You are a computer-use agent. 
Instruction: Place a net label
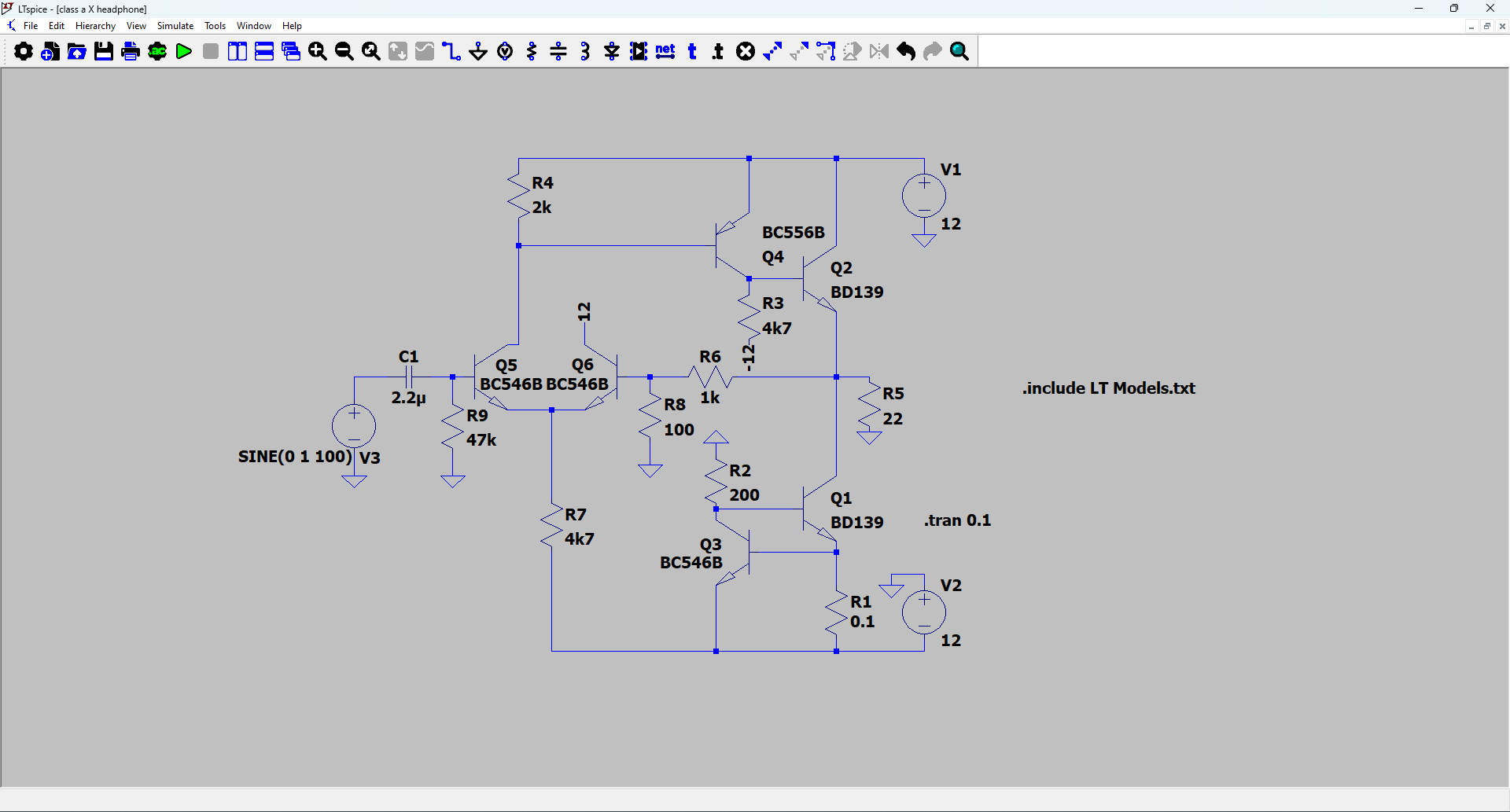tap(665, 52)
